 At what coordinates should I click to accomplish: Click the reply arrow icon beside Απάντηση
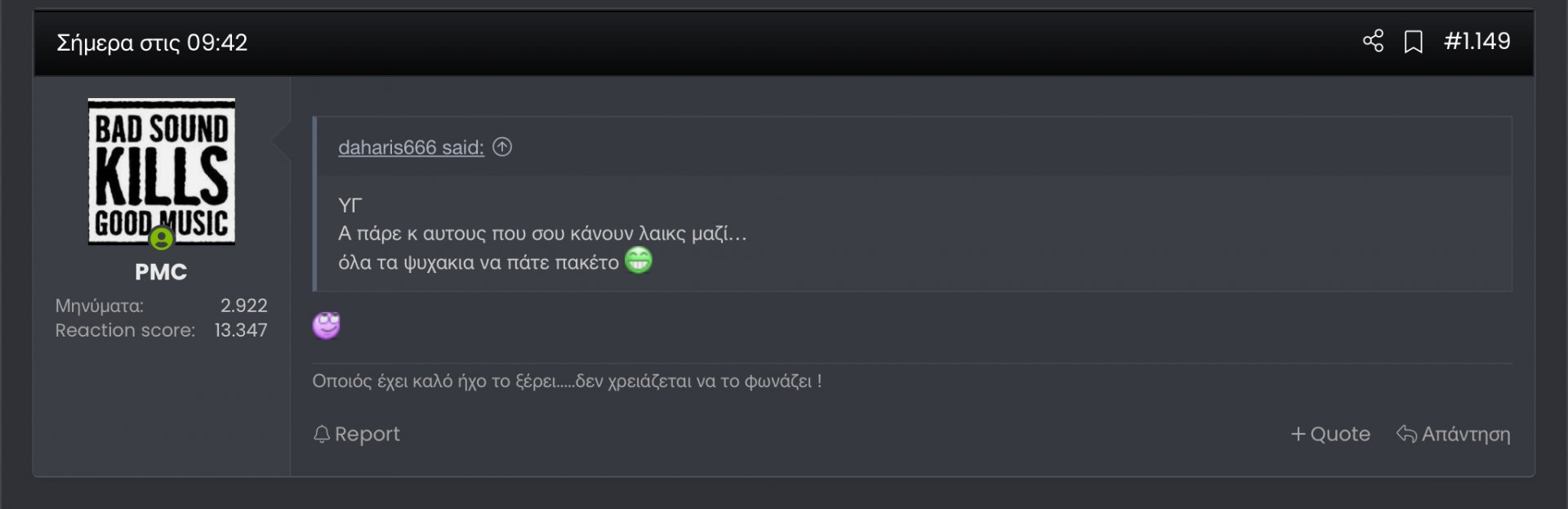[1405, 434]
